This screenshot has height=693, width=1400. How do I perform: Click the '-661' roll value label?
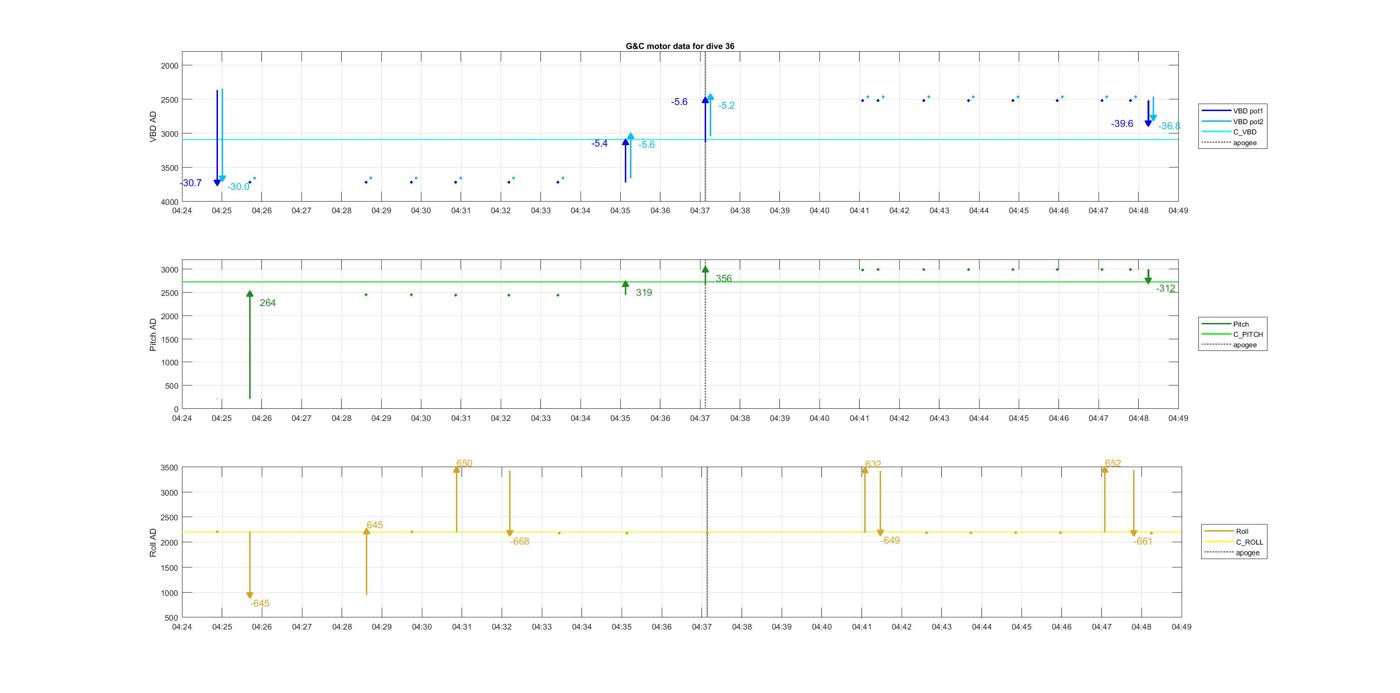(x=1143, y=541)
